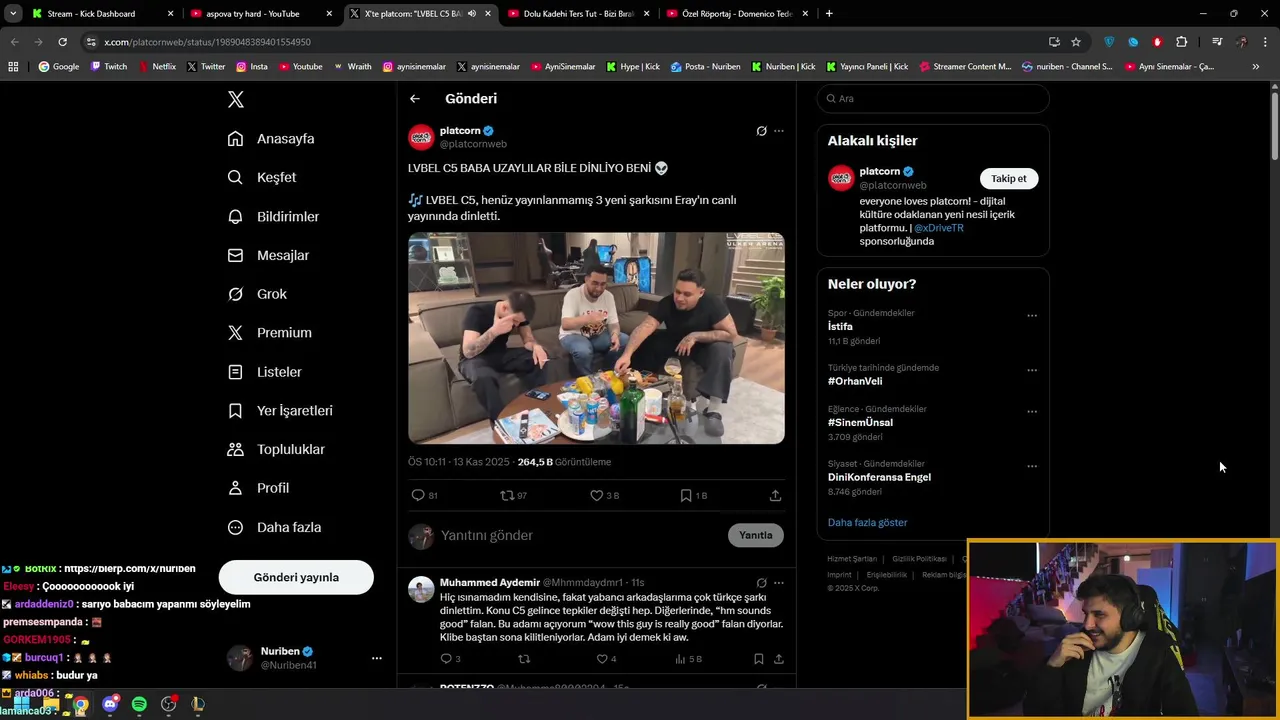Open Hype | Kick bookmark
1280x720 pixels.
tap(633, 67)
